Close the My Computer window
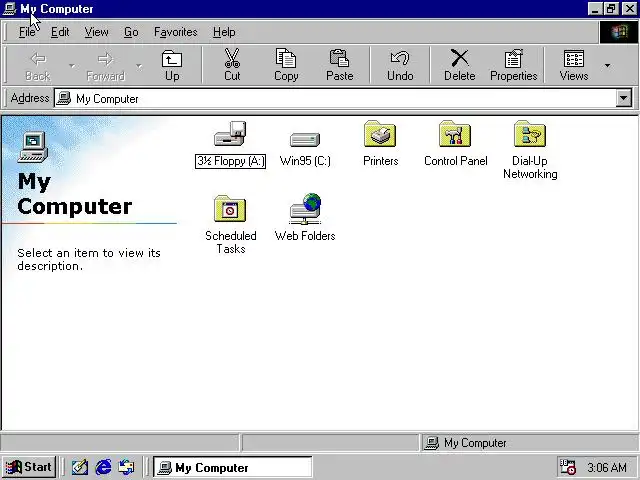 629,9
